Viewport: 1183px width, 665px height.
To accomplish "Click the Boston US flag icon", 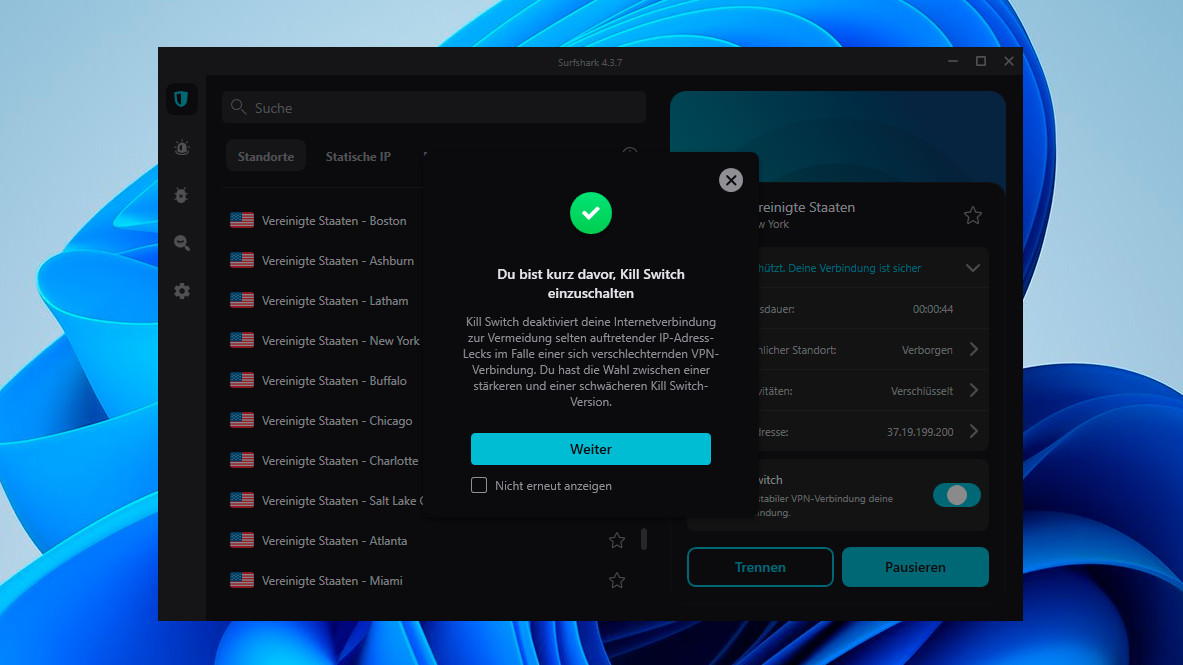I will tap(241, 220).
